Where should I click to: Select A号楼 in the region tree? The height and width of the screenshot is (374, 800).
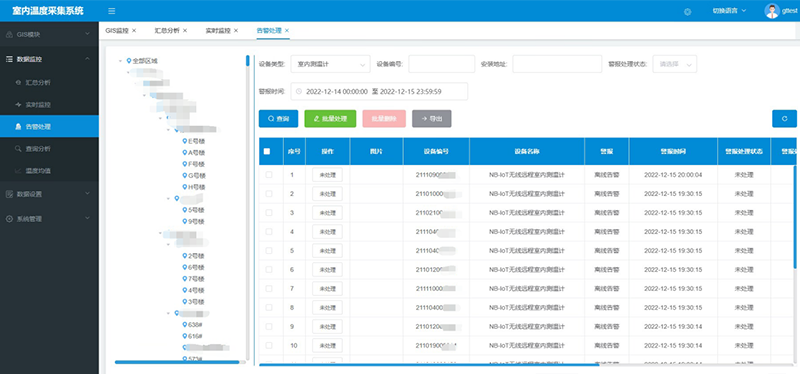pos(196,153)
